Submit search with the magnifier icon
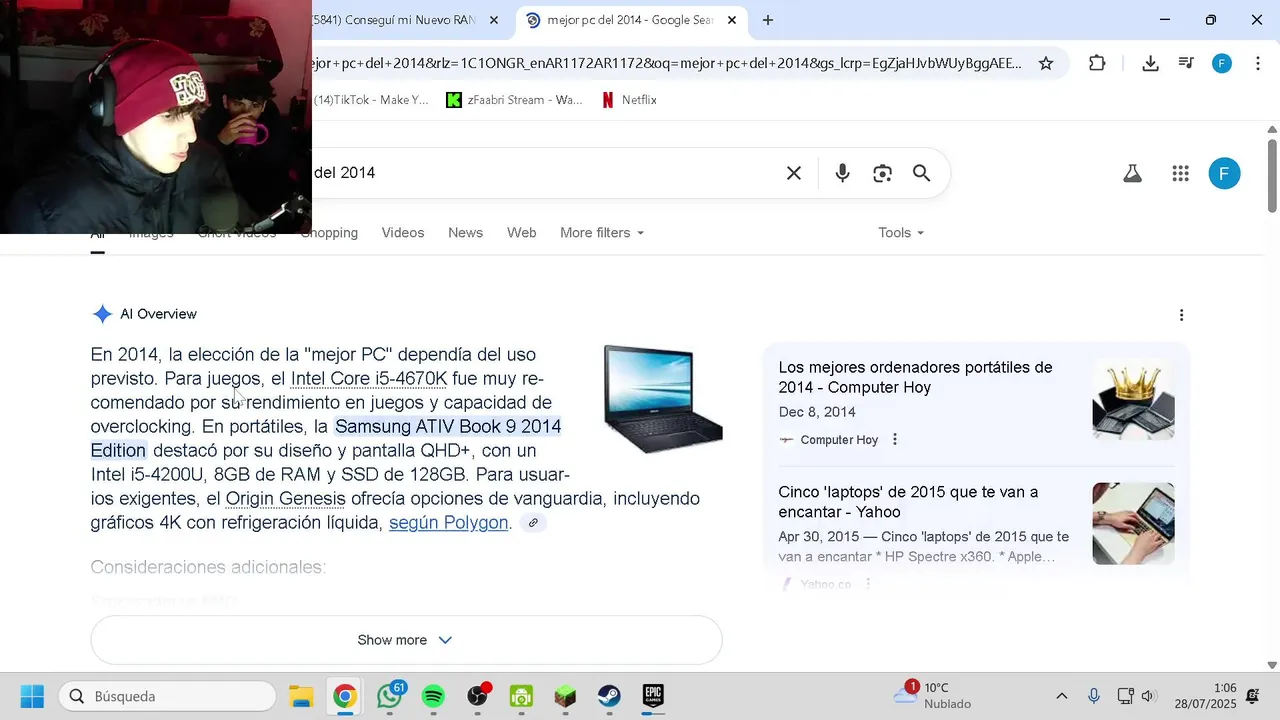This screenshot has height=720, width=1280. (x=921, y=173)
